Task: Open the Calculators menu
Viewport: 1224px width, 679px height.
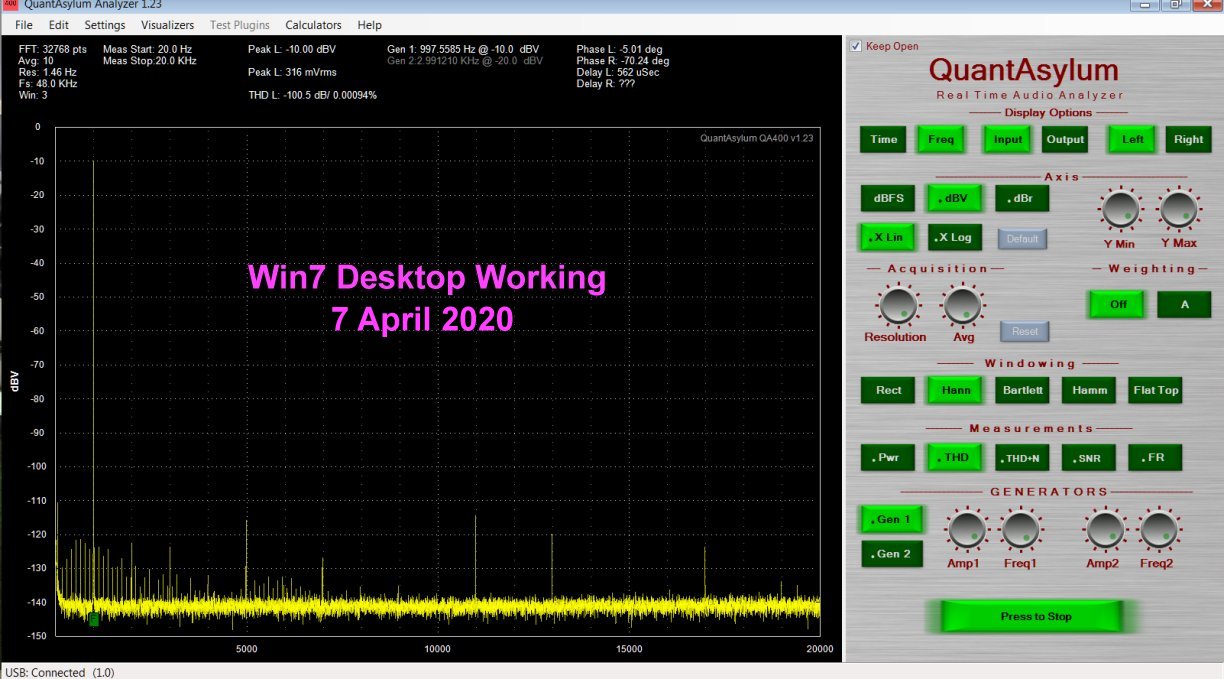Action: pyautogui.click(x=313, y=25)
